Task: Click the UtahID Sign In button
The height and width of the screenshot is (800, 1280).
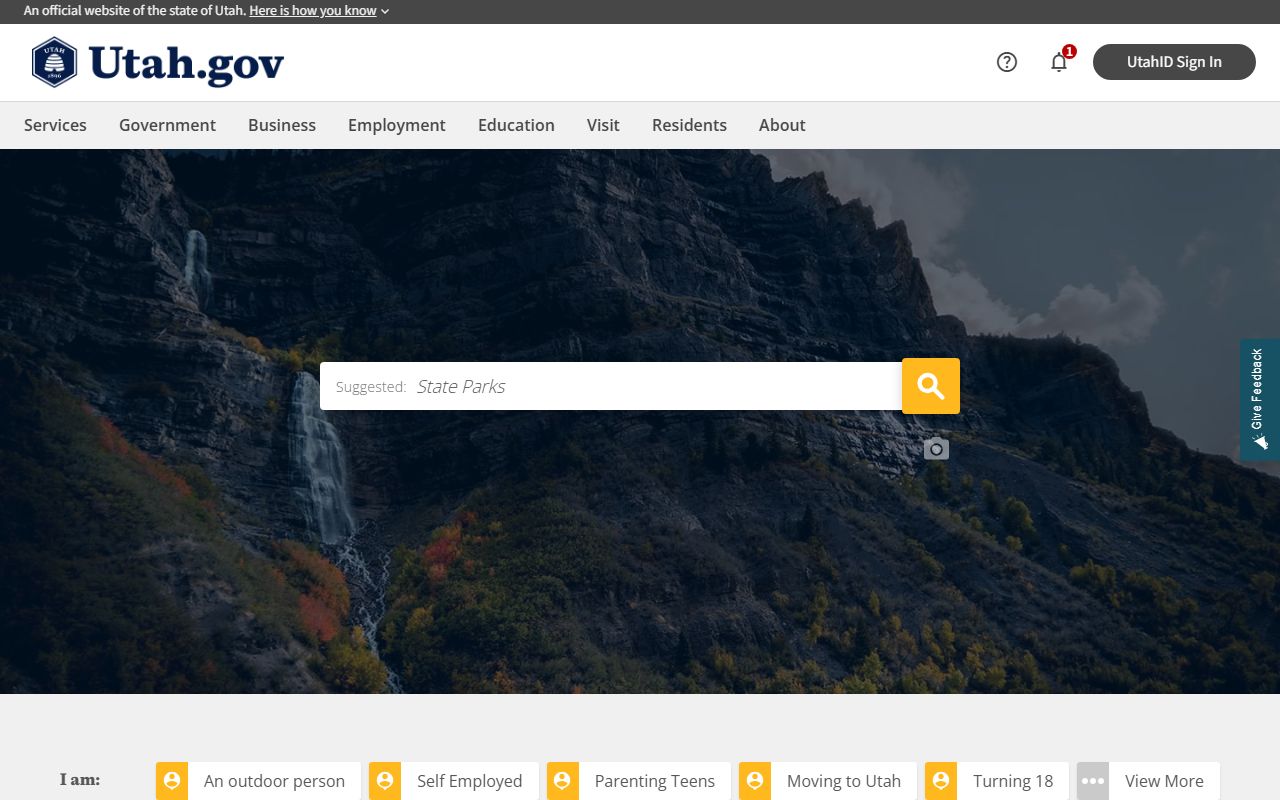Action: click(x=1174, y=62)
